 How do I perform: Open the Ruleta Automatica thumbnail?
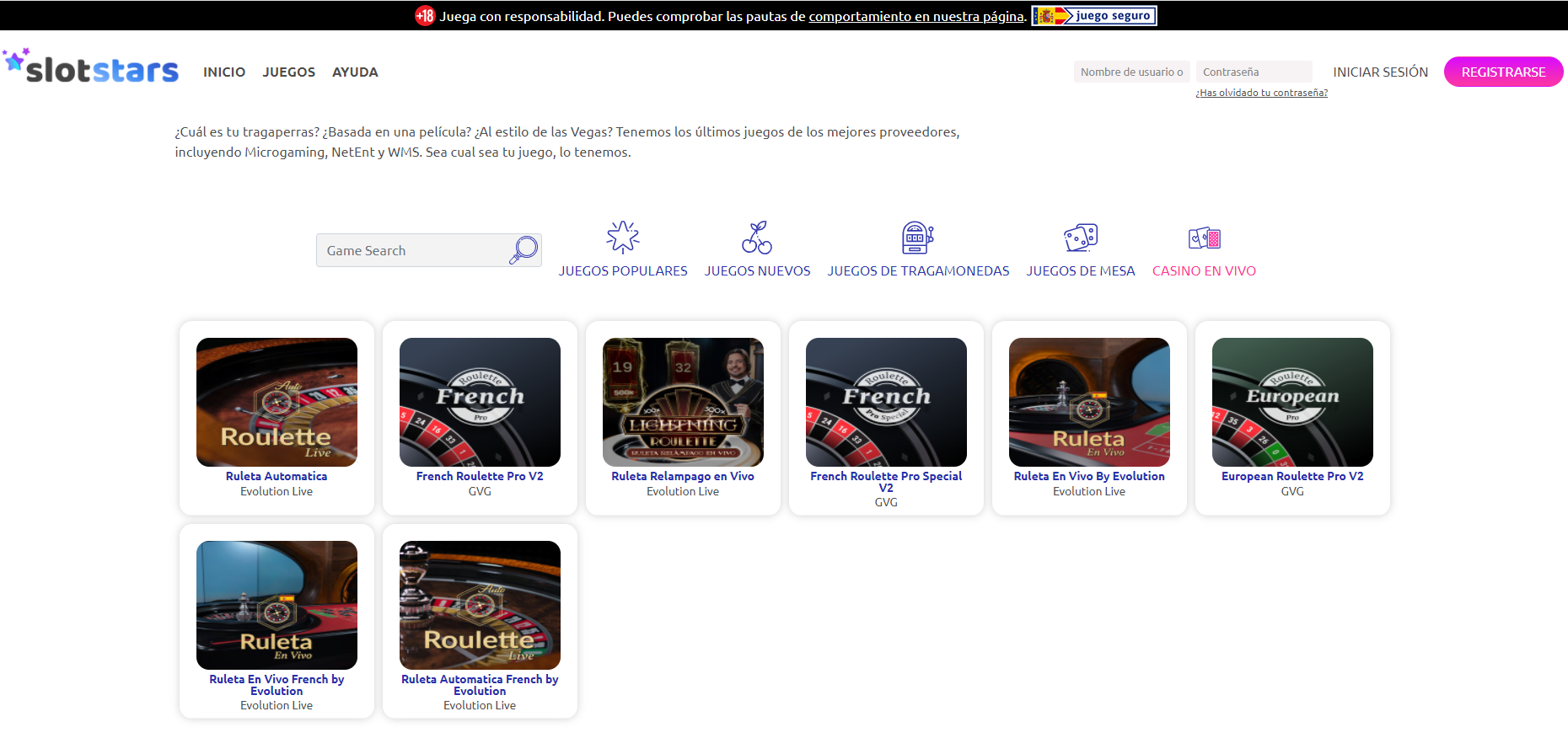277,402
